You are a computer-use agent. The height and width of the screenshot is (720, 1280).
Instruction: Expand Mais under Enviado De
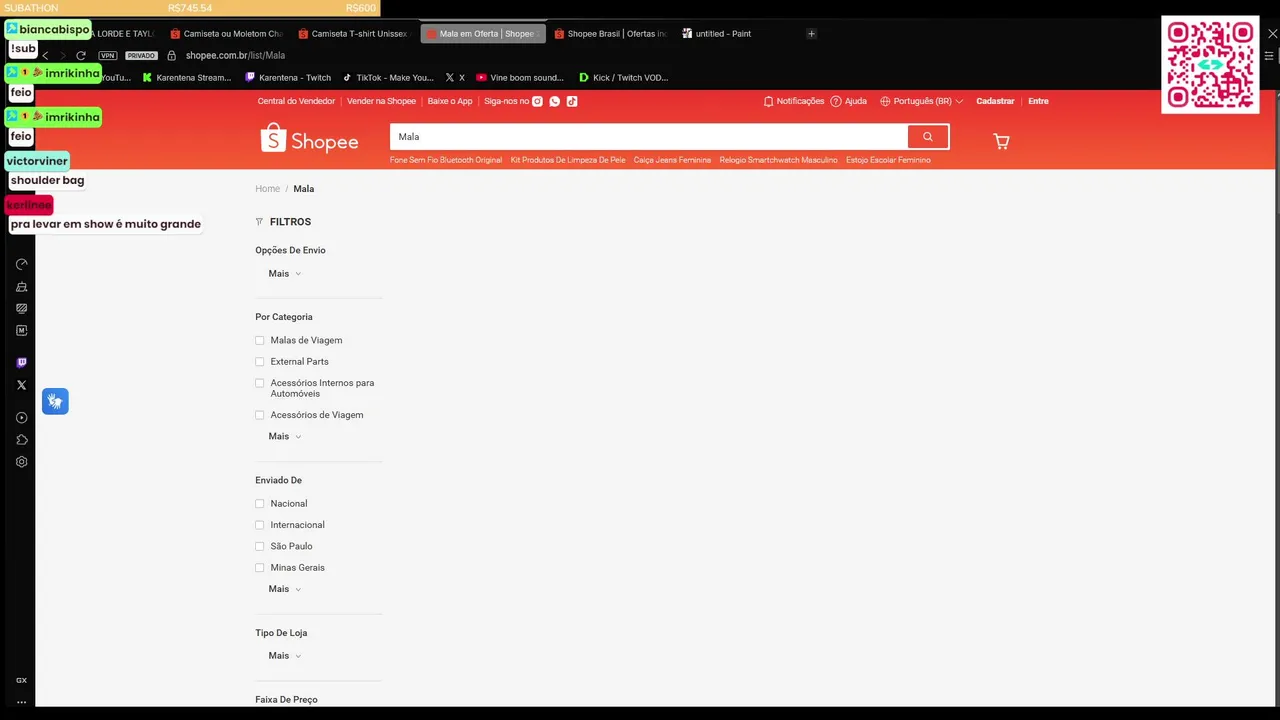284,589
